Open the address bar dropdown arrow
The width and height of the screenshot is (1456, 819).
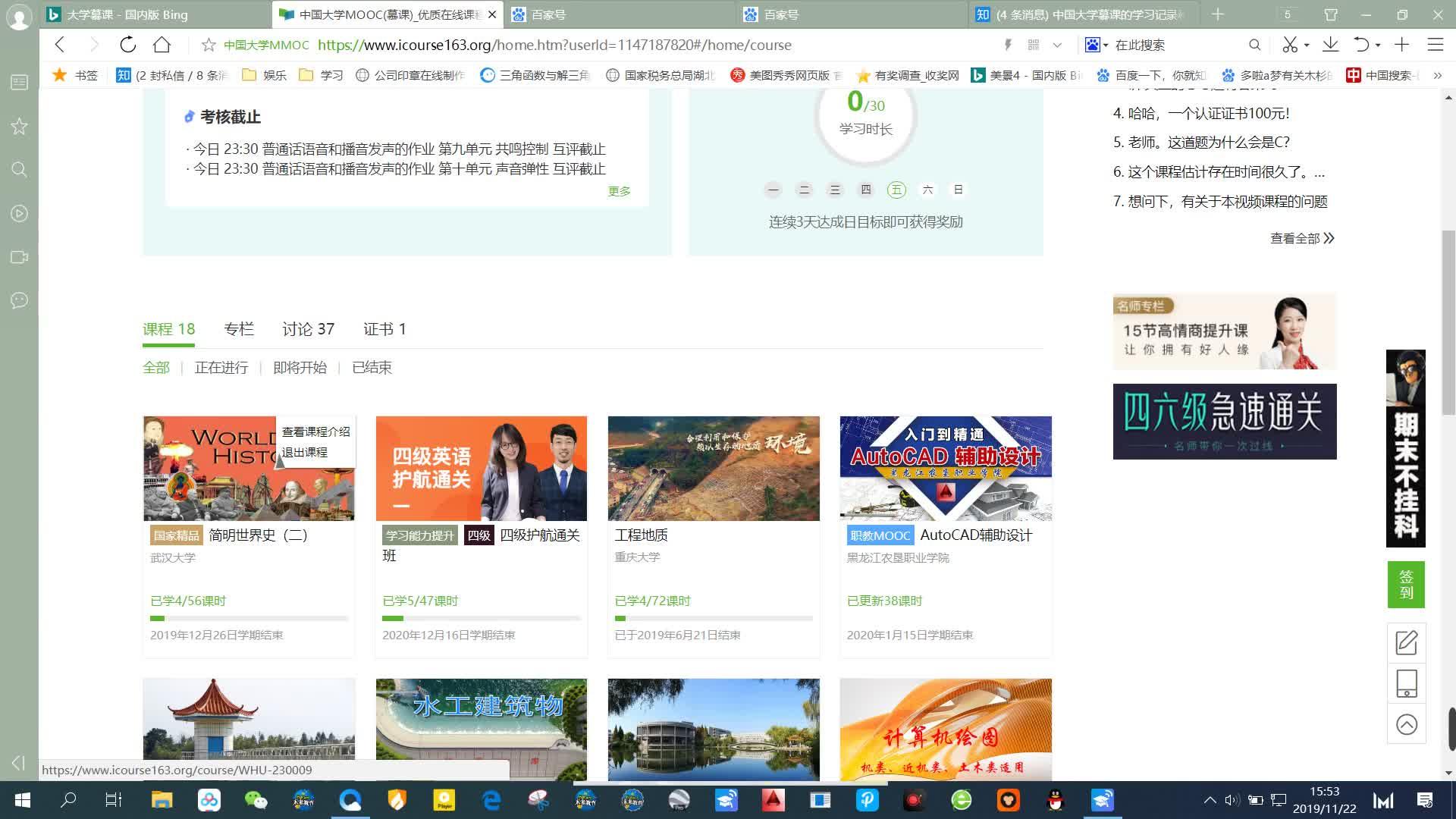(x=1057, y=45)
